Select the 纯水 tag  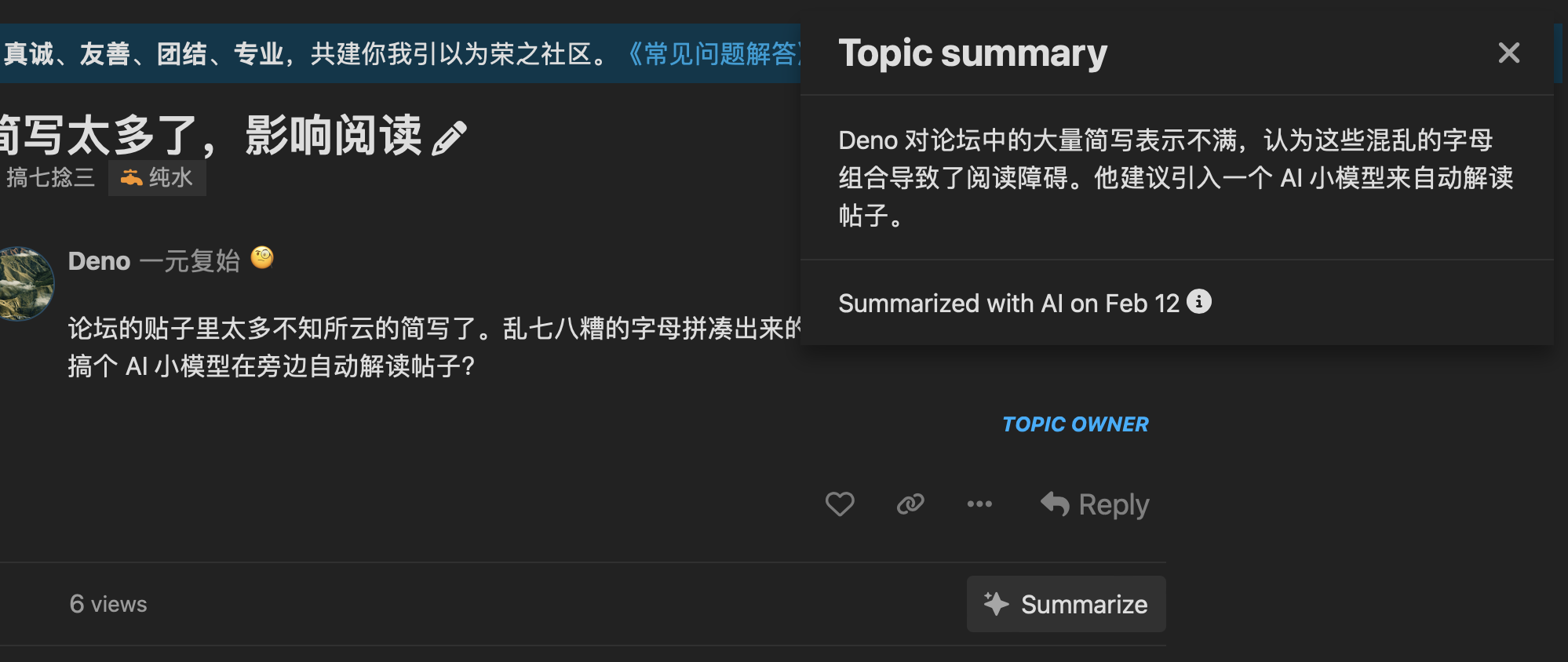(x=157, y=177)
